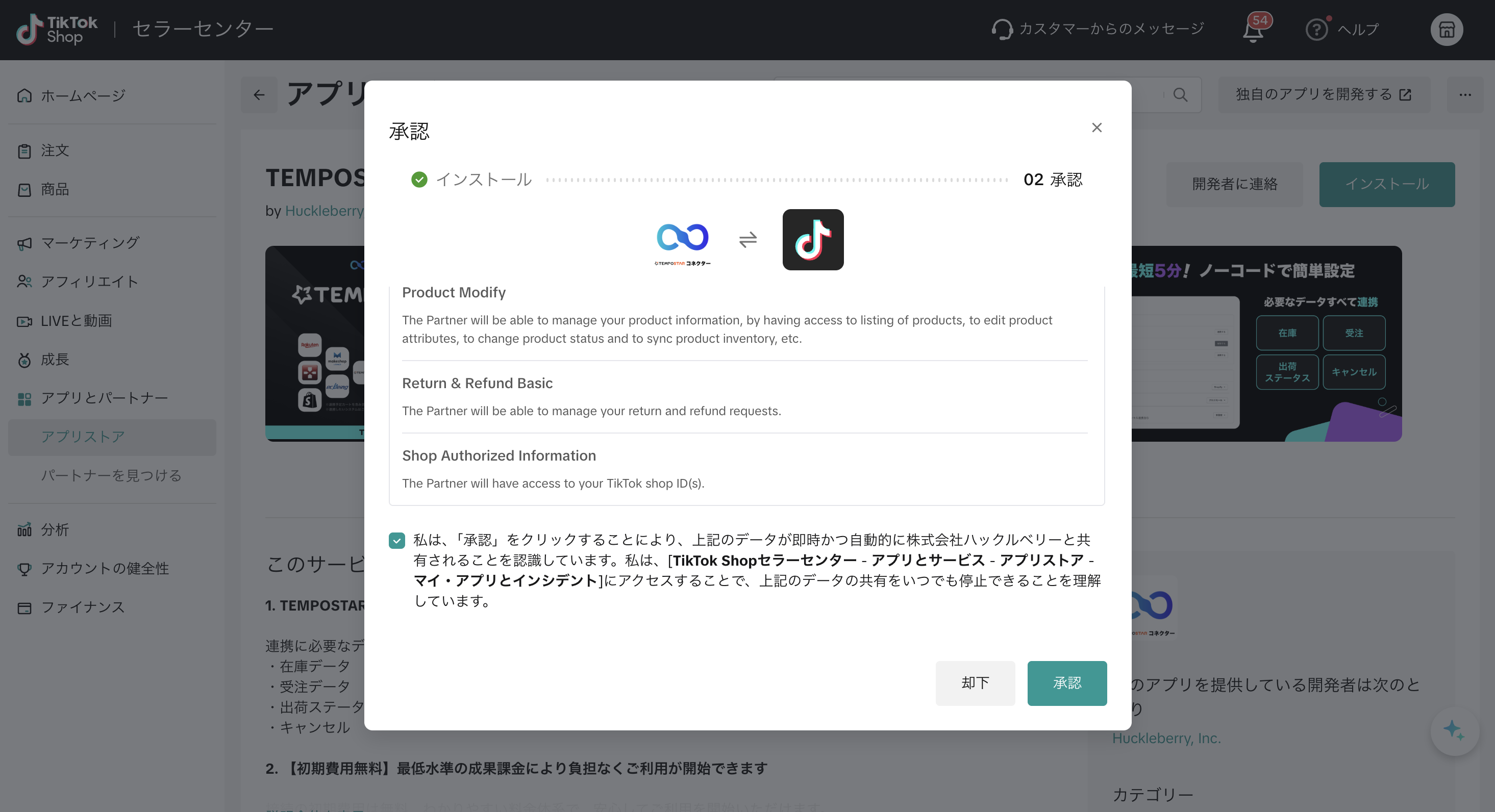Click the back arrow beside the app title
The image size is (1495, 812).
click(259, 94)
